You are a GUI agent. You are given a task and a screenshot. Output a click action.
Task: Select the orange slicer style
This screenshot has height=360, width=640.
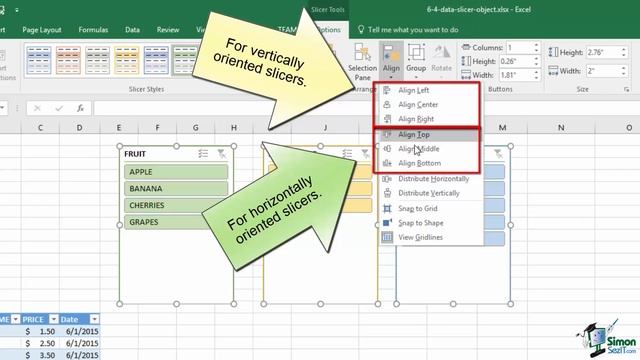pyautogui.click(x=68, y=60)
